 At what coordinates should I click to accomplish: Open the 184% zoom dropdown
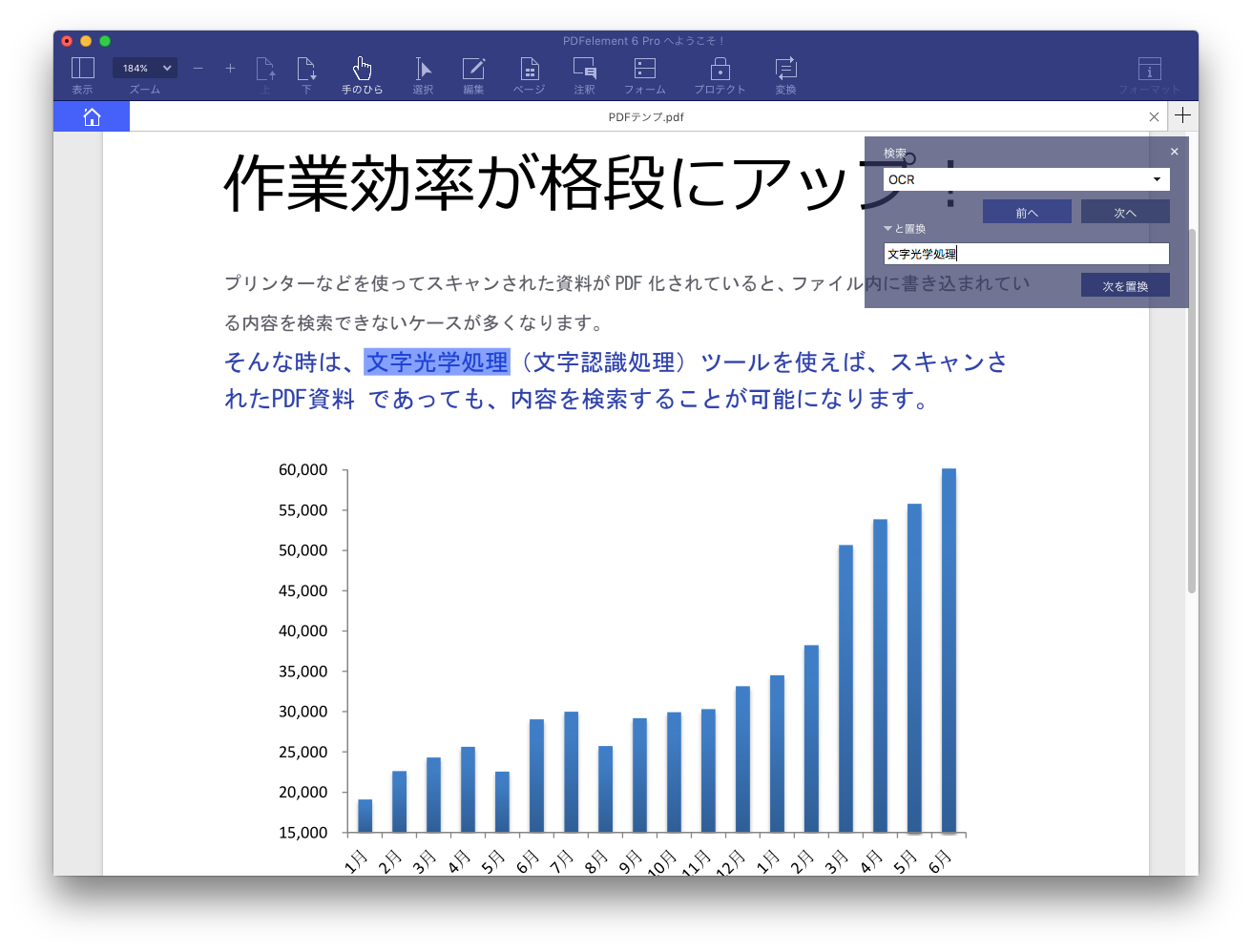(145, 69)
